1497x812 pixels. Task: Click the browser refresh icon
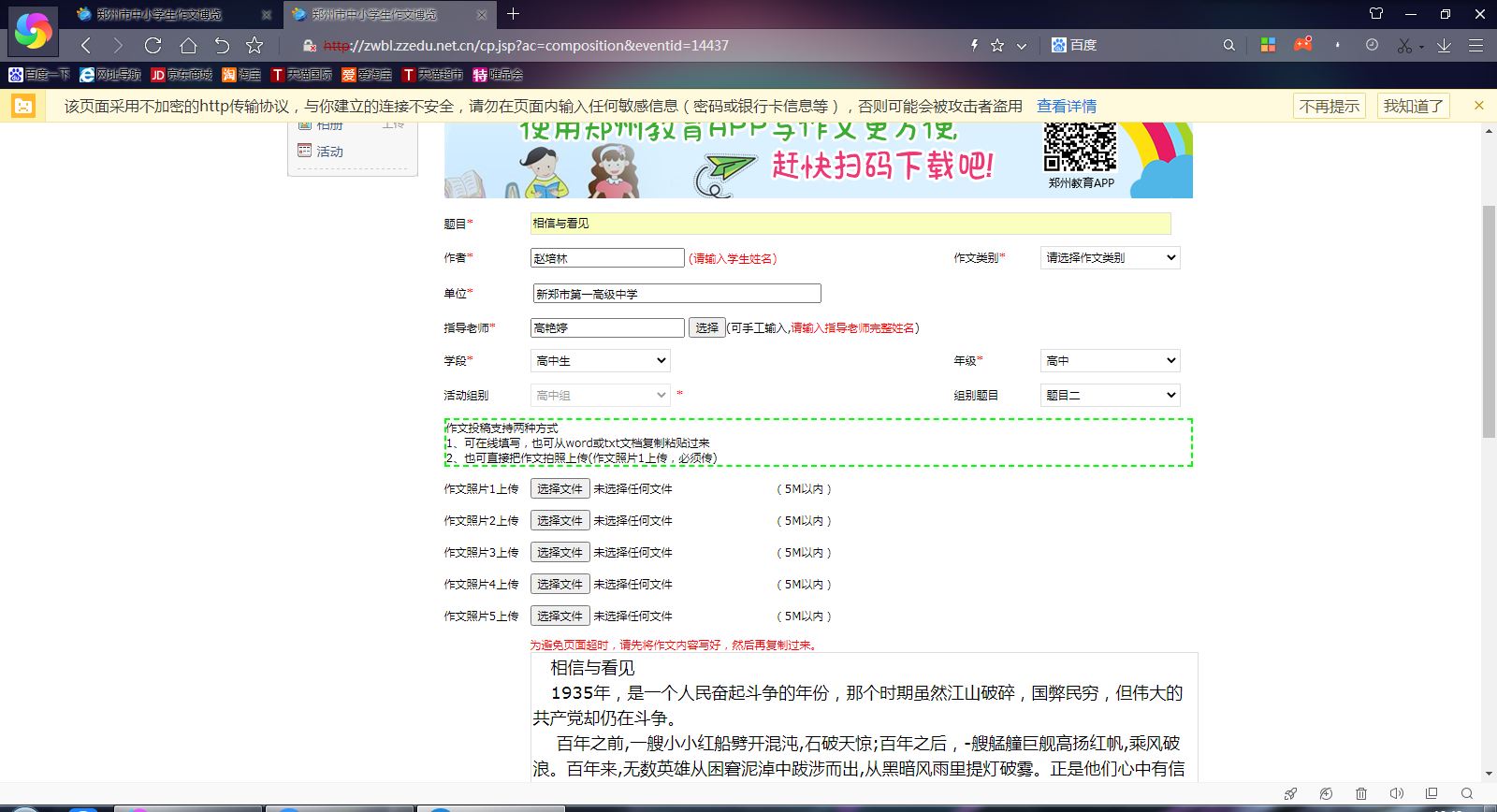pyautogui.click(x=153, y=45)
